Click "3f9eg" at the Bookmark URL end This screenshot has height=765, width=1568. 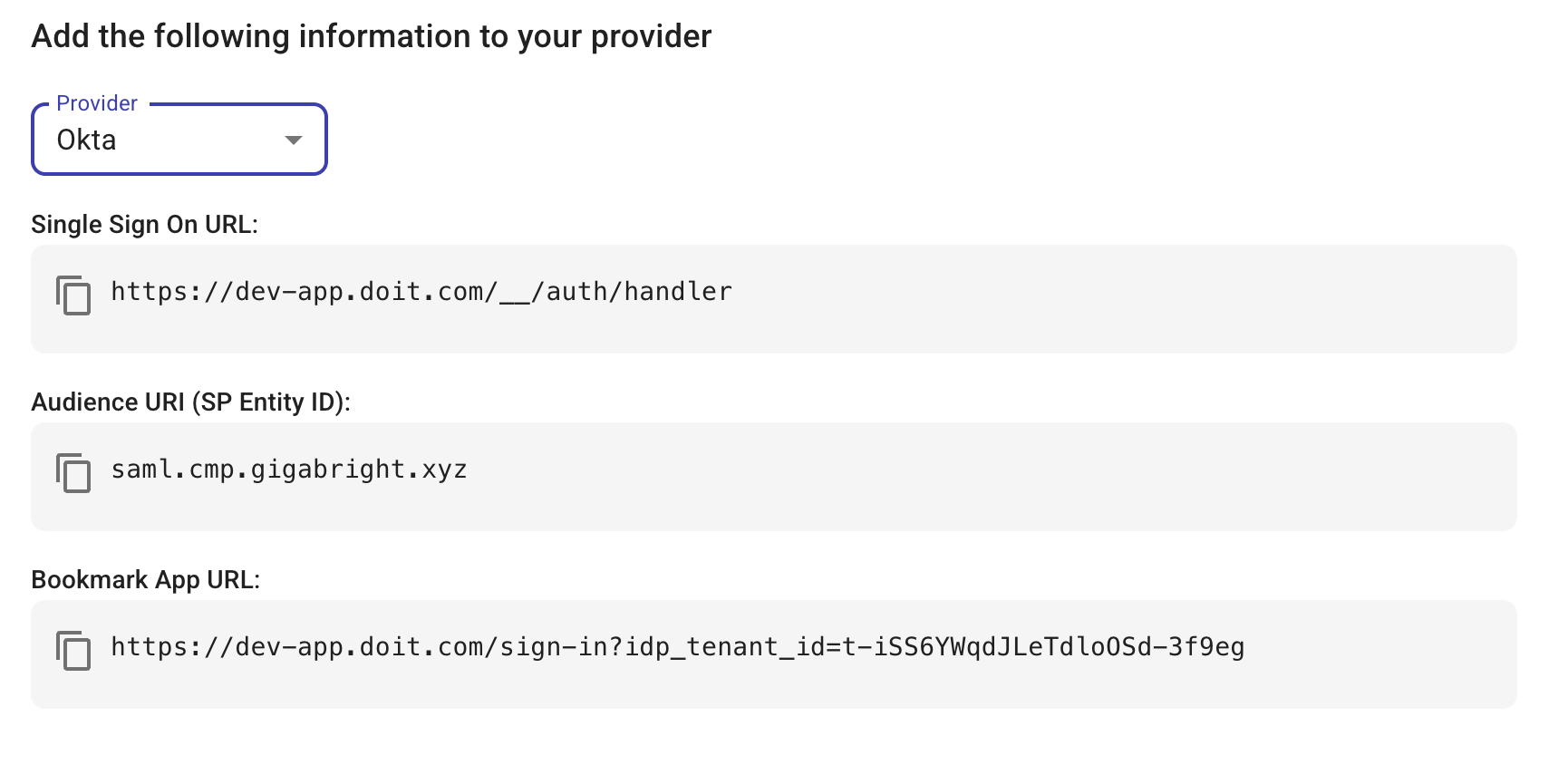pyautogui.click(x=1205, y=647)
